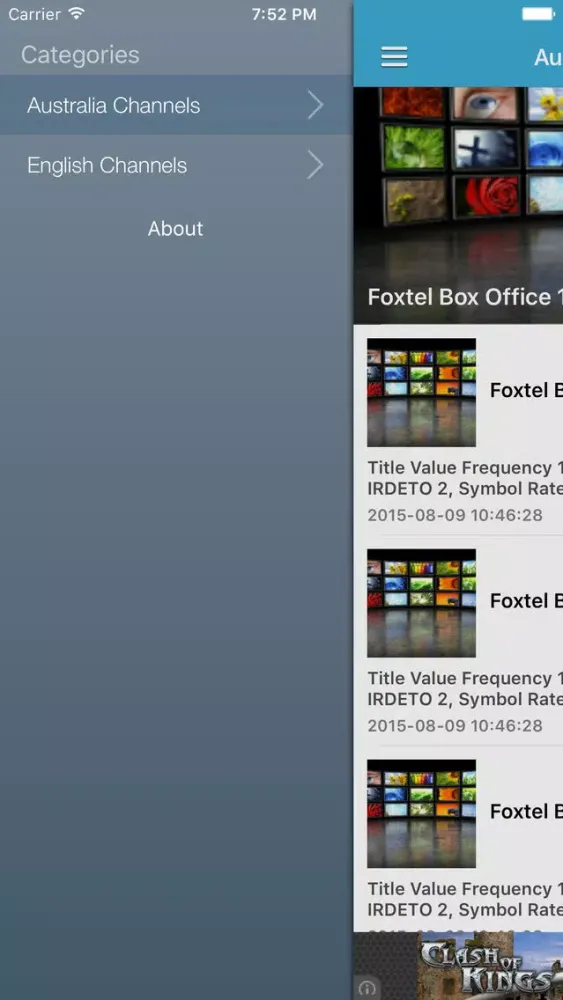
Task: Tap the hamburger menu icon
Action: pos(394,57)
